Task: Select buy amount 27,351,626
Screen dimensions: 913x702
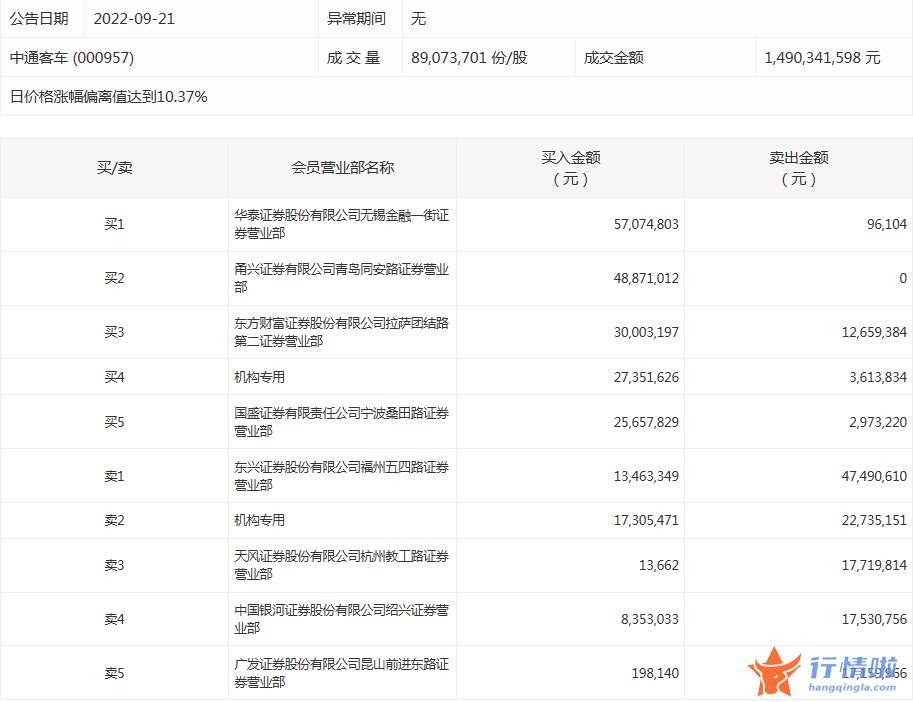Action: [646, 377]
